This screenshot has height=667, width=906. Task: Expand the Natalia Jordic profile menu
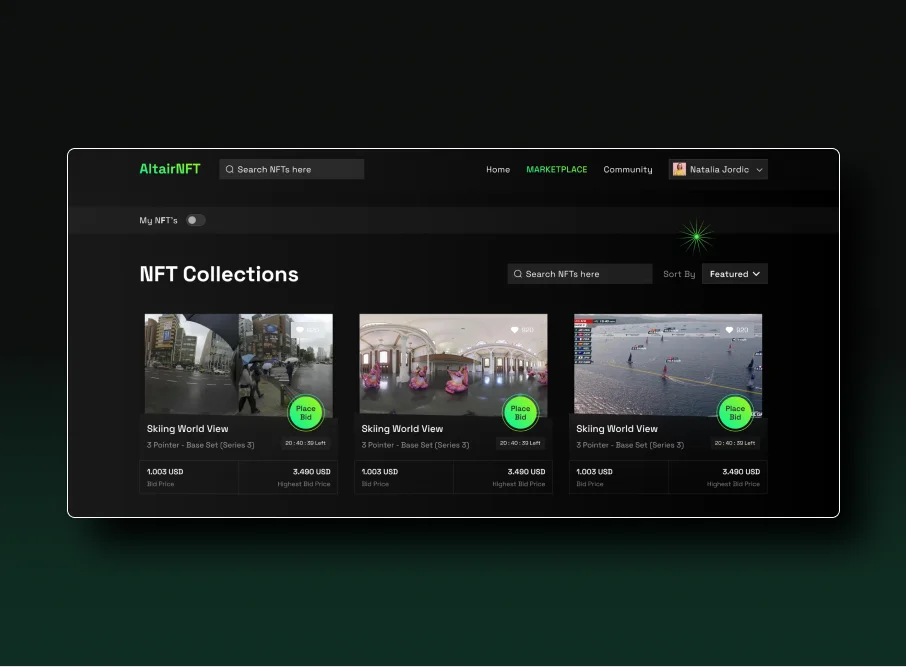click(759, 169)
